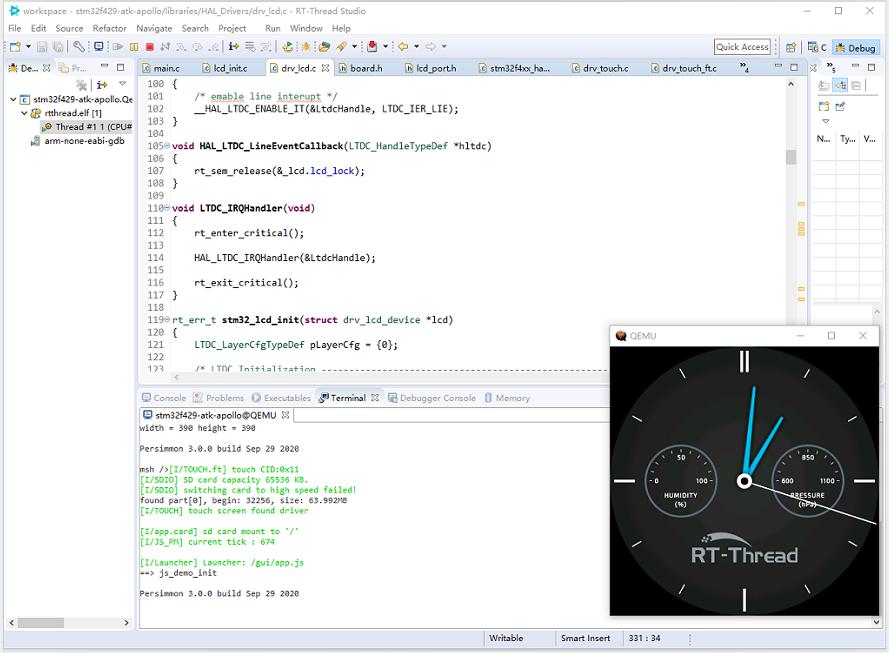
Task: Switch to the drv_touch.c editor tab
Action: click(x=600, y=68)
